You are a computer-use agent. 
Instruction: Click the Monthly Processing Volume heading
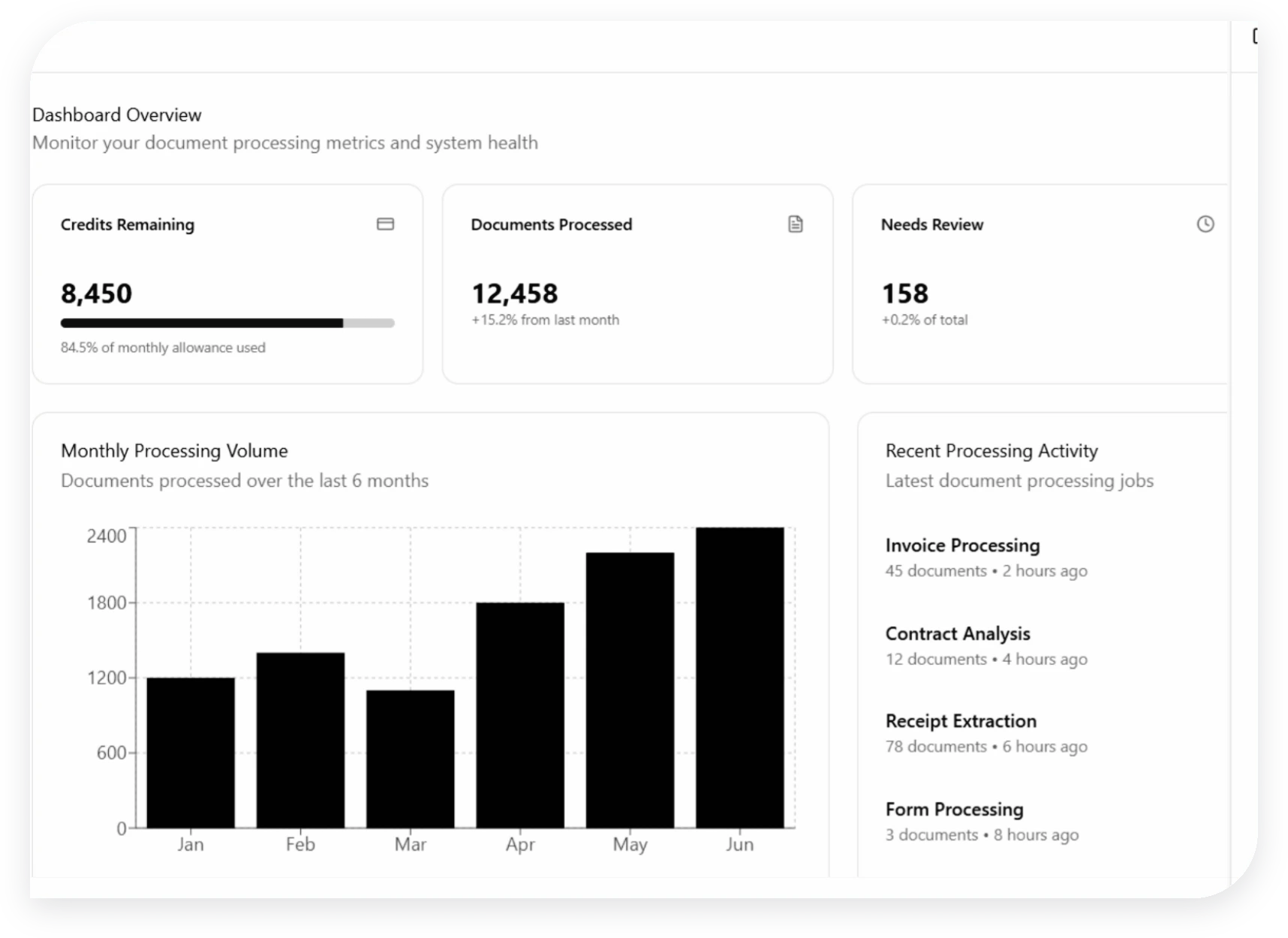point(174,451)
